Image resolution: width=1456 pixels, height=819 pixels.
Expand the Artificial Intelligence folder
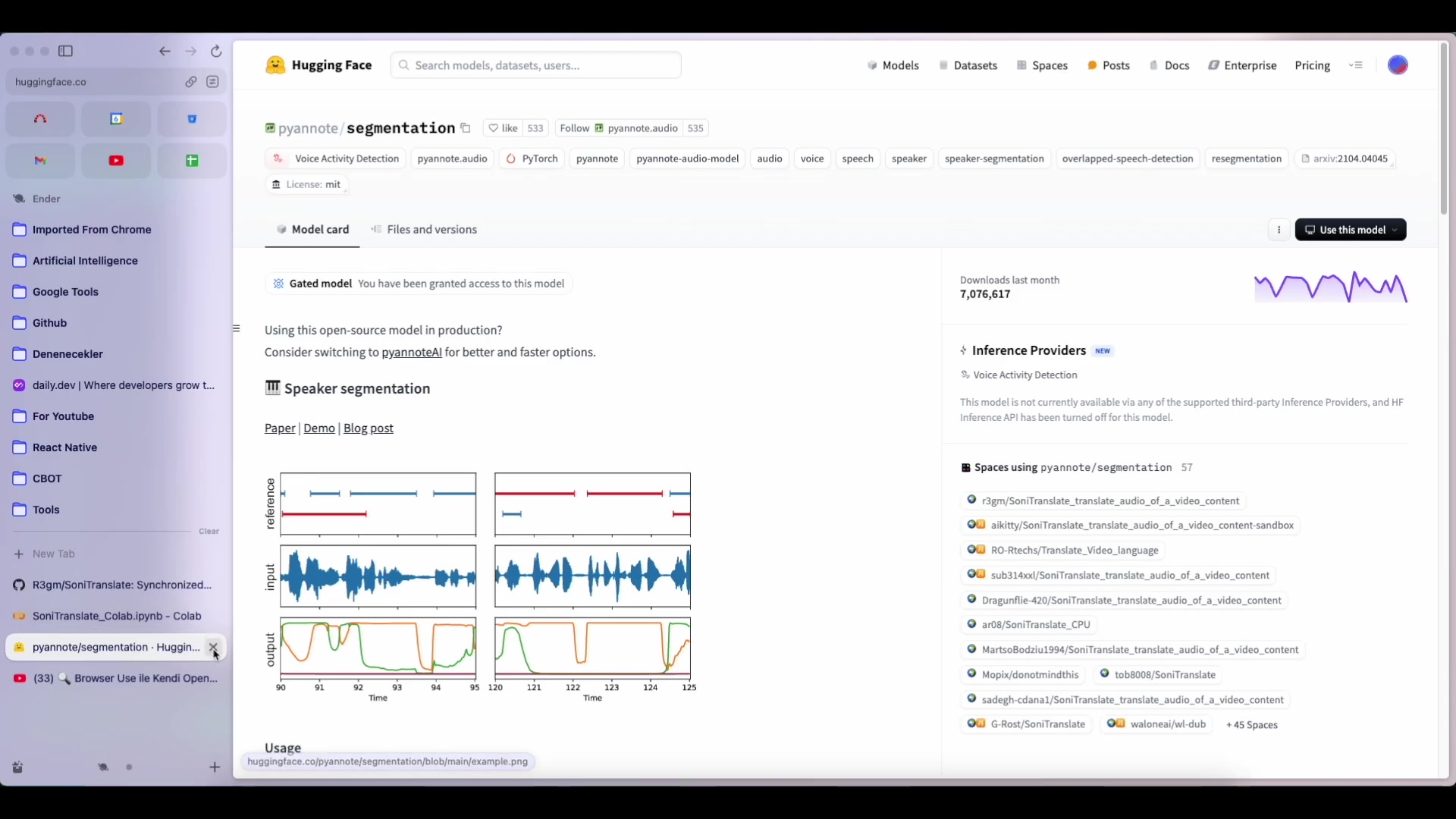pyautogui.click(x=116, y=261)
